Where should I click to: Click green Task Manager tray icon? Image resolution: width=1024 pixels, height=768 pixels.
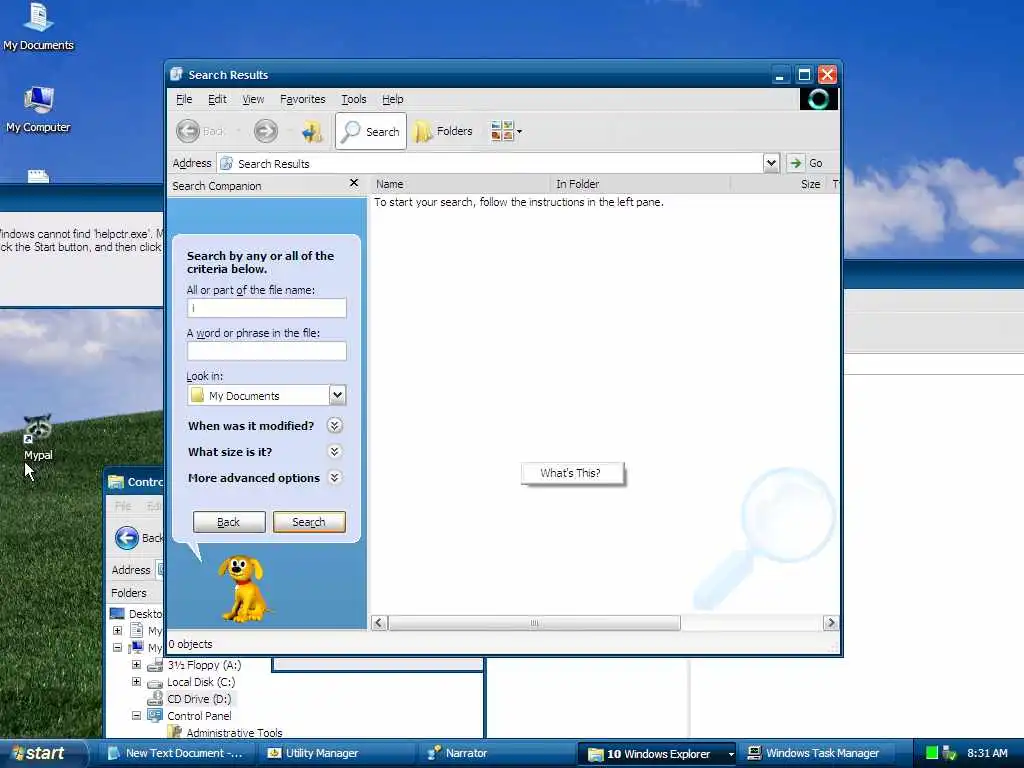click(932, 754)
